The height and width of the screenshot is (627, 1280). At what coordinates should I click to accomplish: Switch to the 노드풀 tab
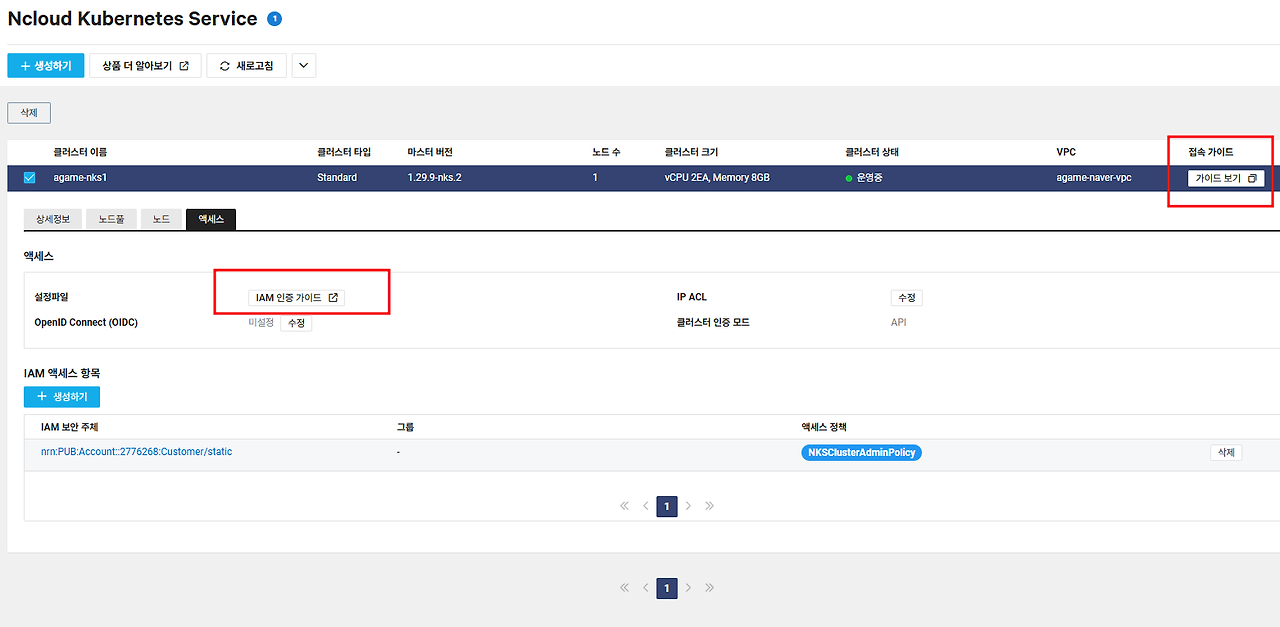click(111, 219)
